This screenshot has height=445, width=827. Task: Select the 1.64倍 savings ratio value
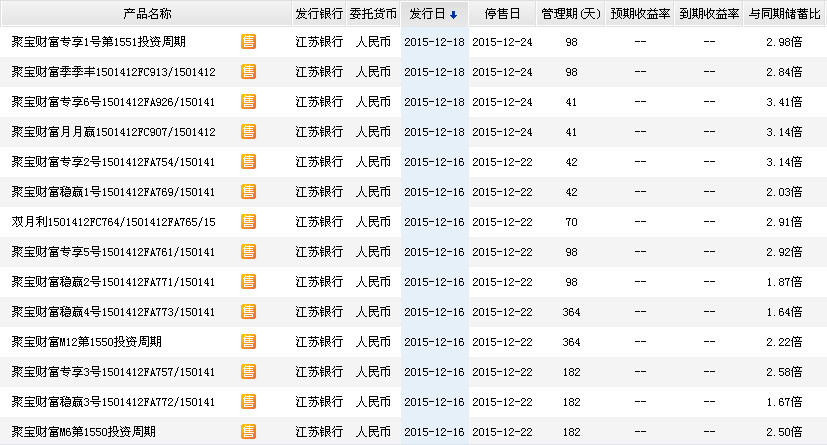[784, 312]
